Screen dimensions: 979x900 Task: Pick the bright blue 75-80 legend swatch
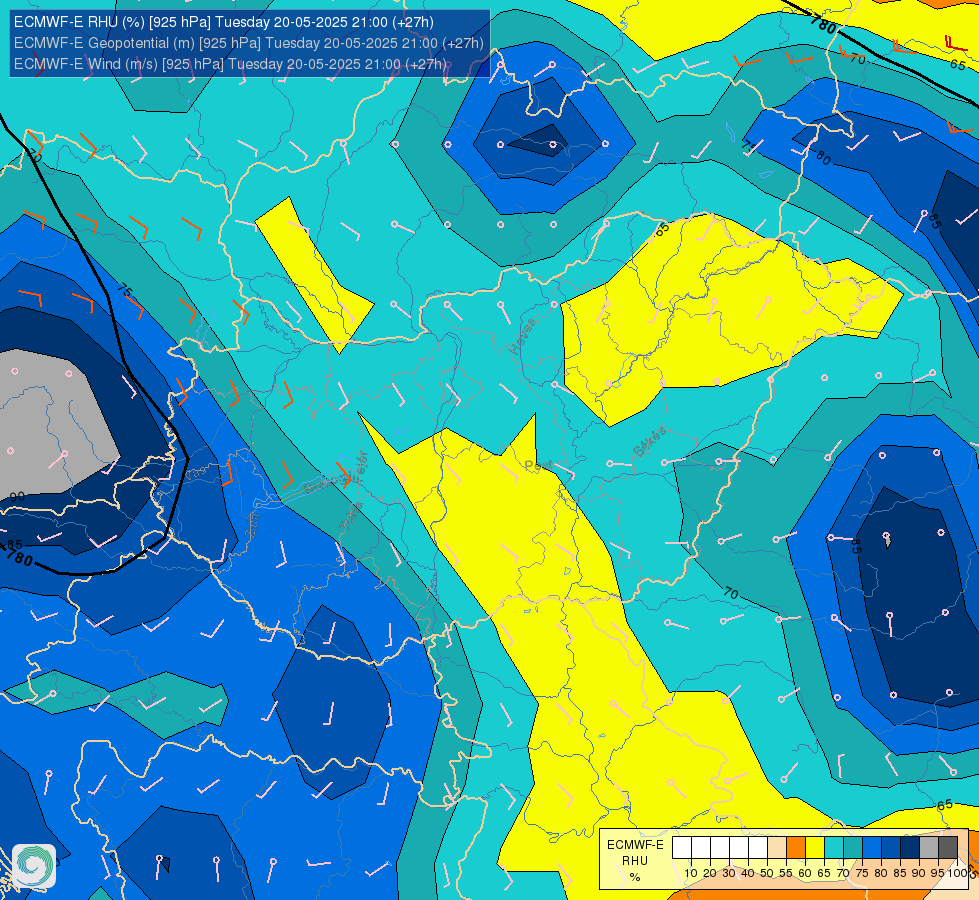[x=872, y=848]
